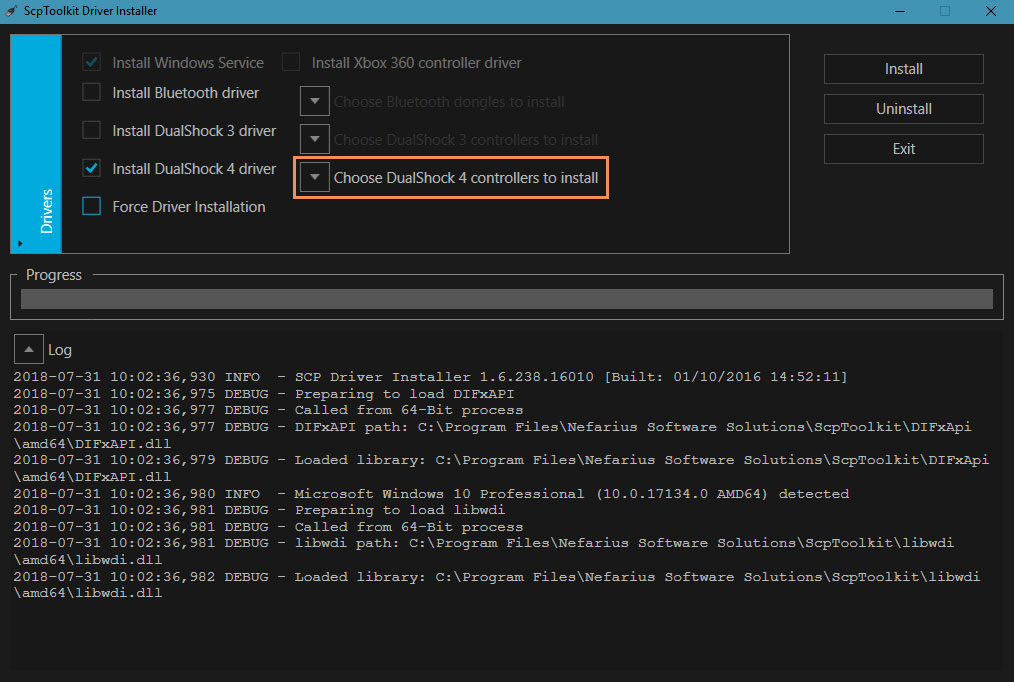Select the vertical Drivers tab

click(46, 210)
